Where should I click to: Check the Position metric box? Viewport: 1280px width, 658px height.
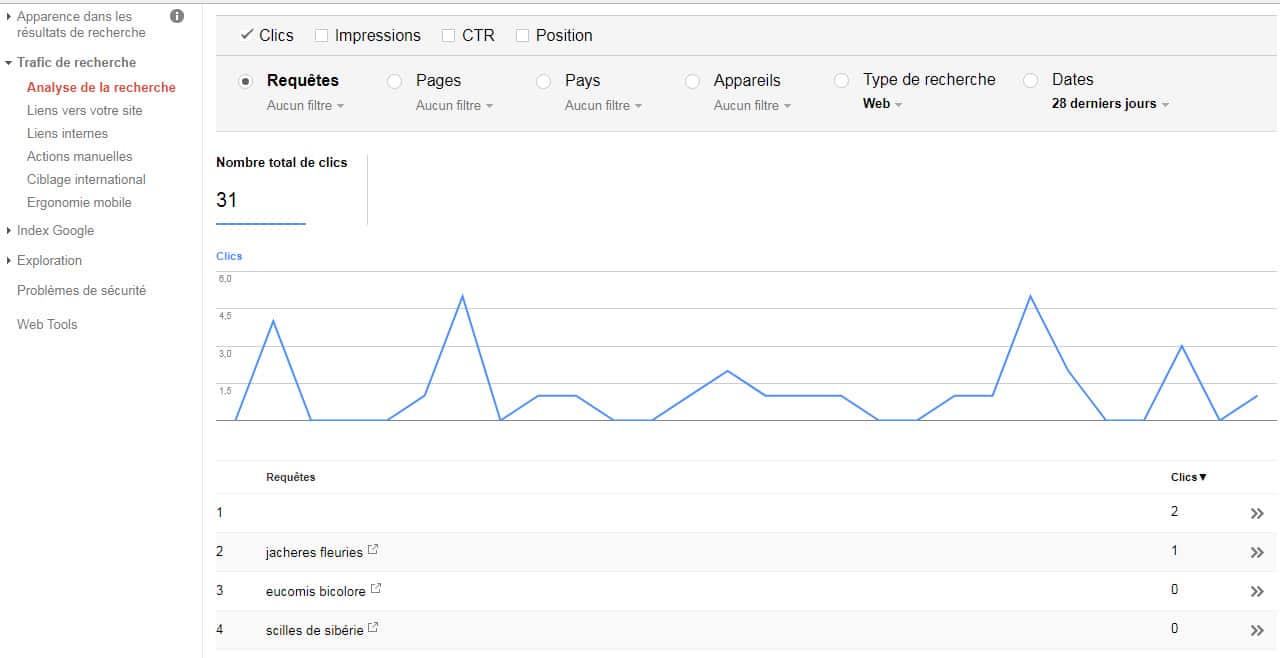tap(523, 36)
